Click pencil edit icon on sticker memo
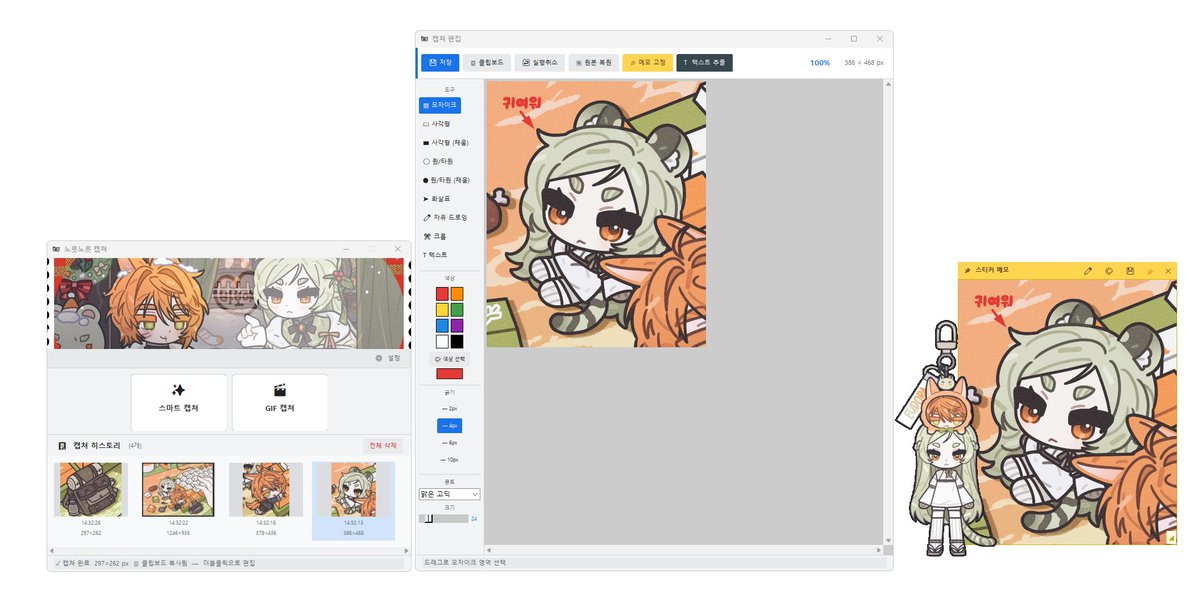The image size is (1200, 590). [1088, 271]
